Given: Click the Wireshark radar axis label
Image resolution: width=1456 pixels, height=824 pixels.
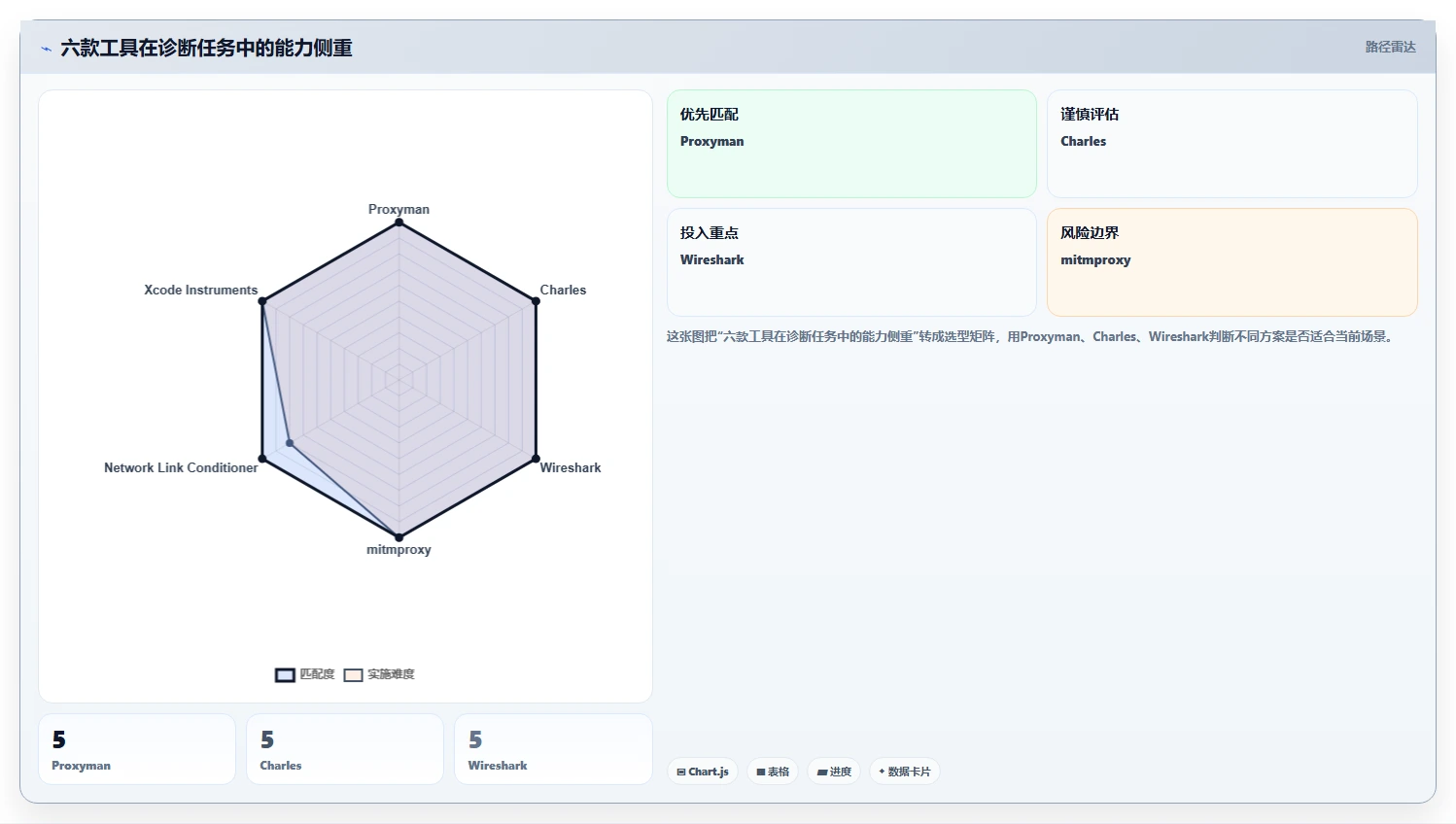Looking at the screenshot, I should [x=571, y=467].
